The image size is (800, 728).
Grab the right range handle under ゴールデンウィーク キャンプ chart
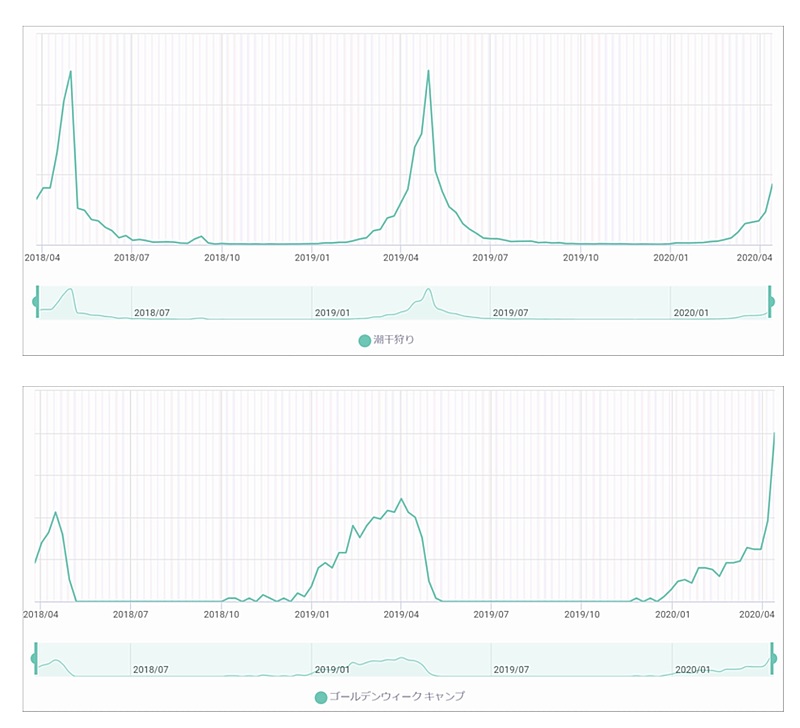772,658
